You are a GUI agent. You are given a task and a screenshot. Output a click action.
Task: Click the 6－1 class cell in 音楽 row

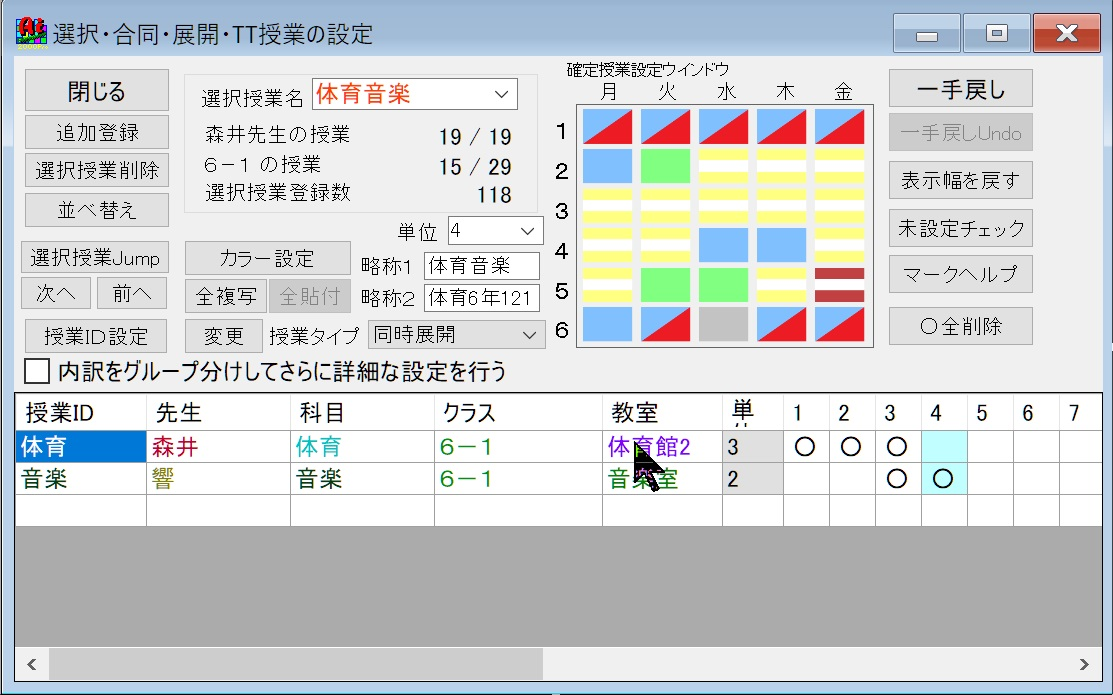point(518,478)
